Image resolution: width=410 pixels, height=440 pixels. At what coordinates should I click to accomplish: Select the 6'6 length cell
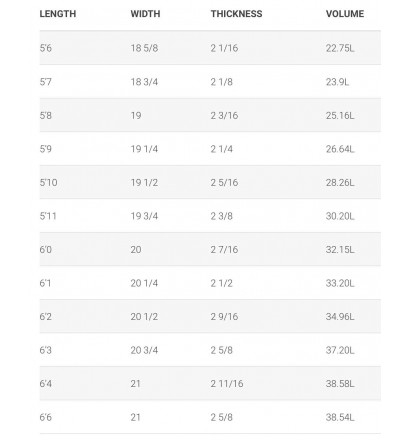tap(46, 417)
